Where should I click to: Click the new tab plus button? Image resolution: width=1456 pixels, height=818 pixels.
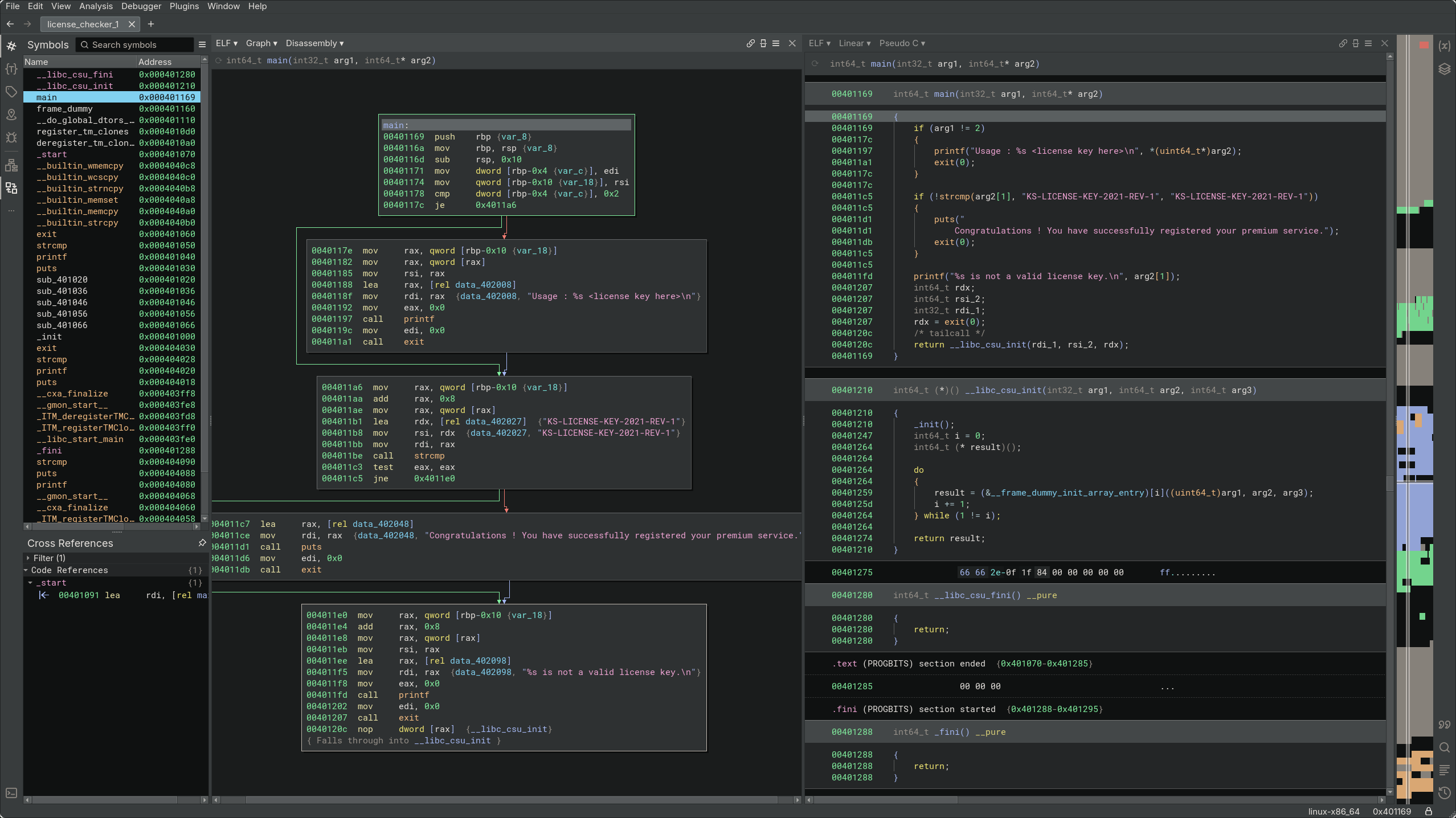coord(150,24)
